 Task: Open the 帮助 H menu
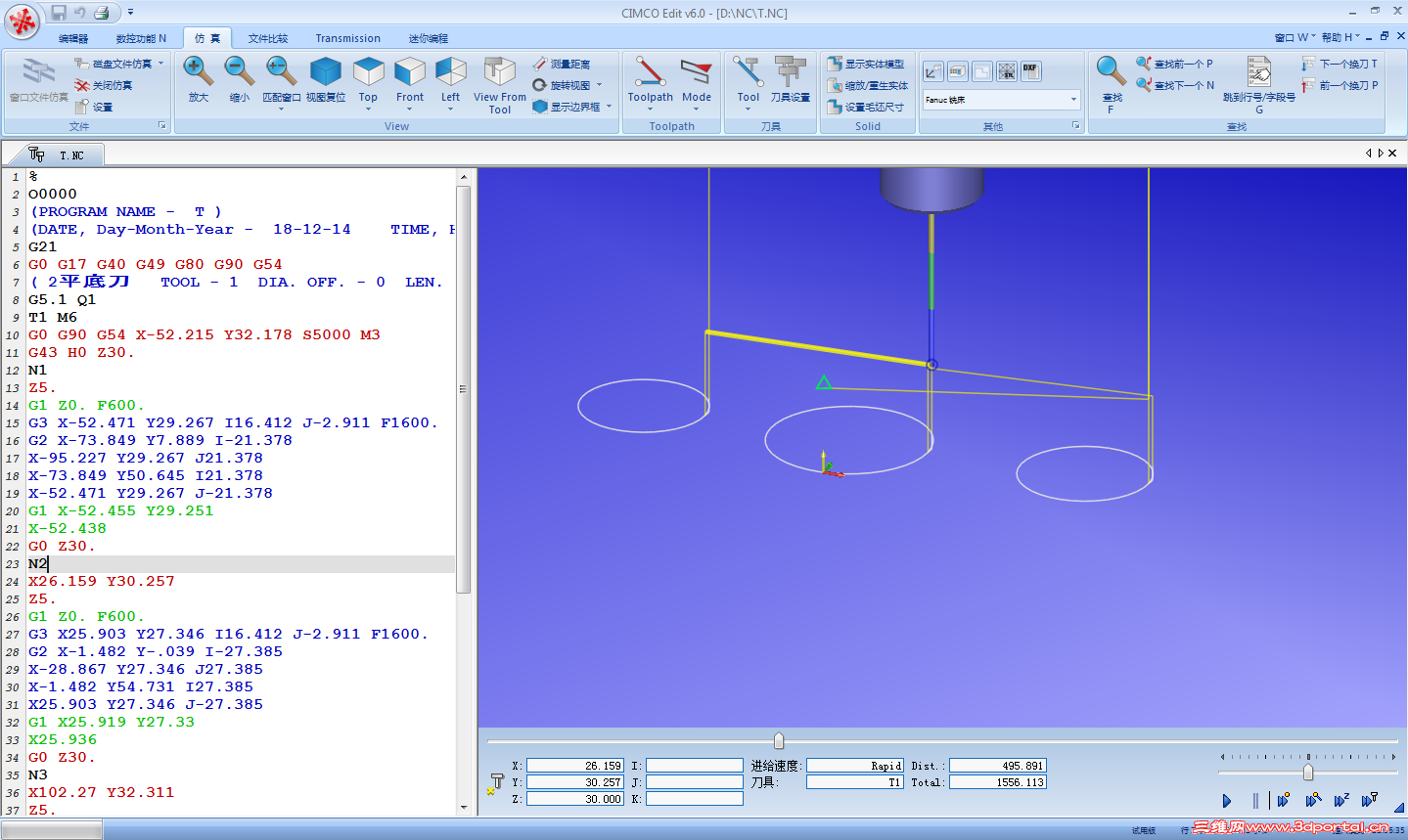(x=1340, y=37)
